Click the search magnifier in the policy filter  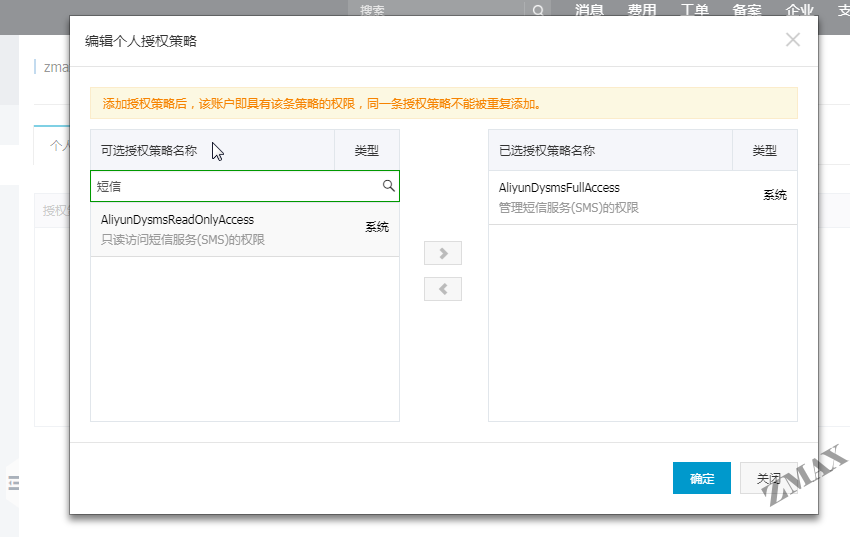point(388,186)
